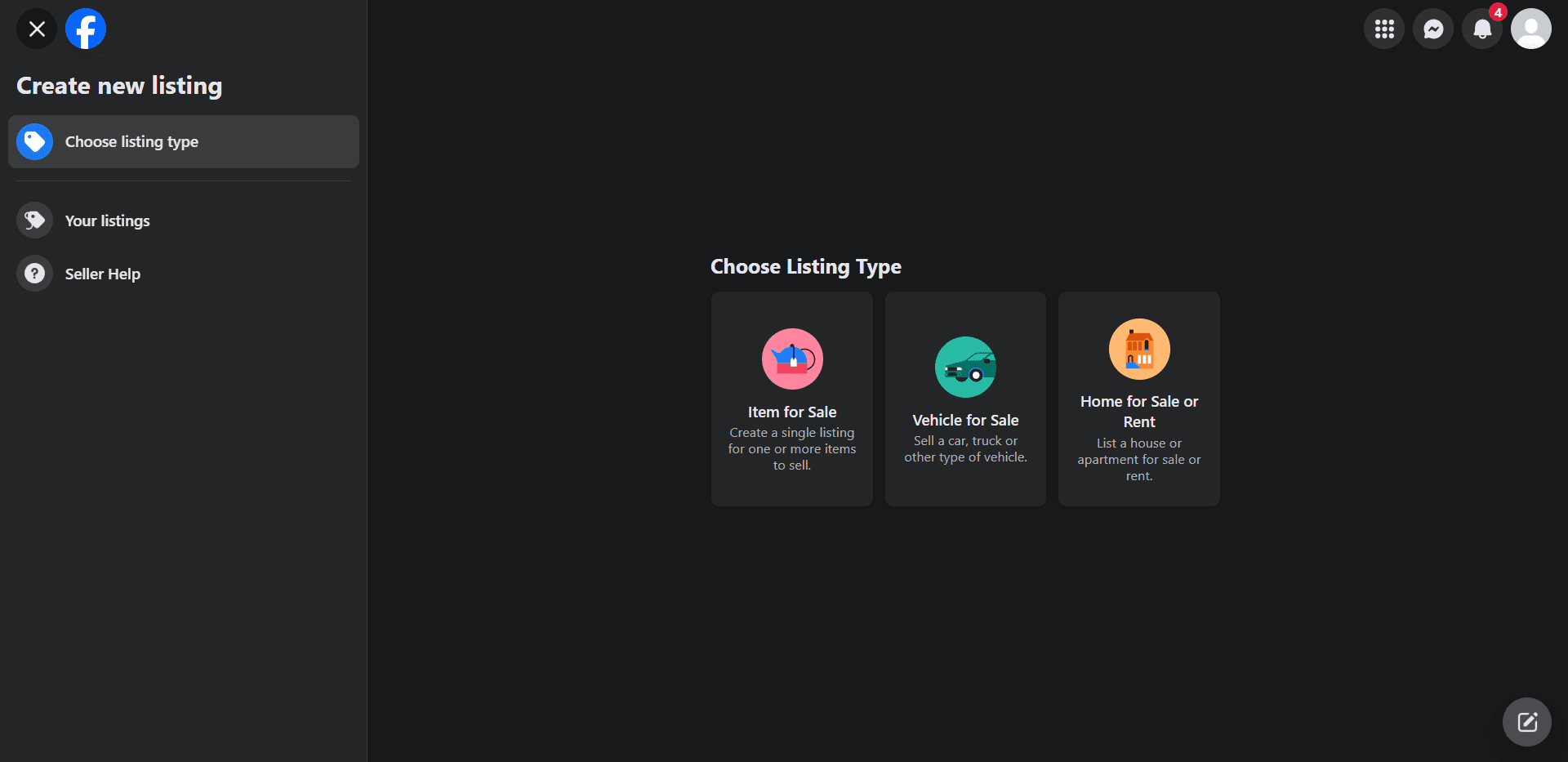Click the red notification count badge
The image size is (1568, 762).
[x=1498, y=12]
